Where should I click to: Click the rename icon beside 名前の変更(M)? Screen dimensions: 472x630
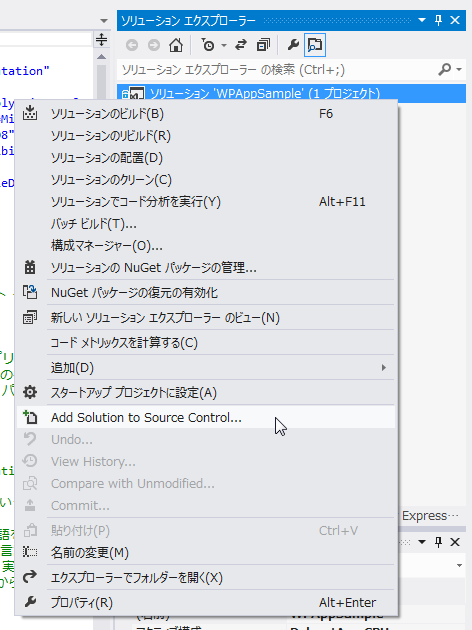coord(30,552)
